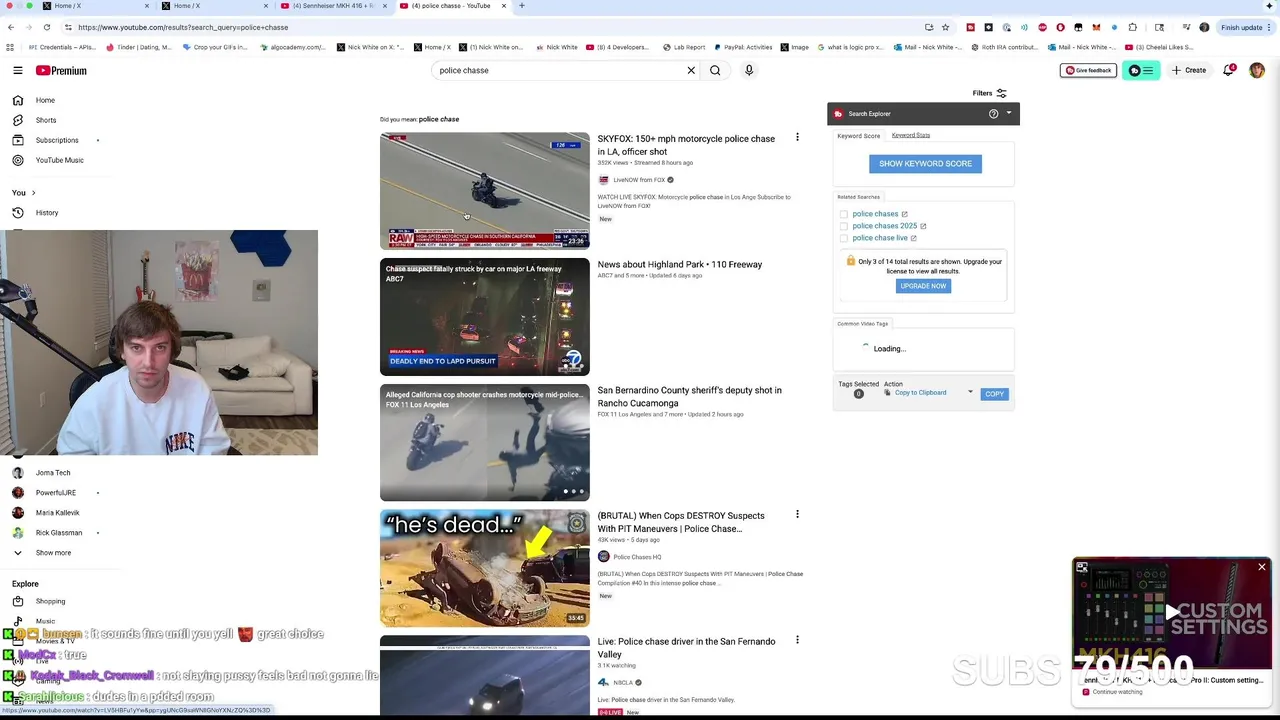Close the miniplayer with the X
This screenshot has height=720, width=1280.
(1262, 567)
